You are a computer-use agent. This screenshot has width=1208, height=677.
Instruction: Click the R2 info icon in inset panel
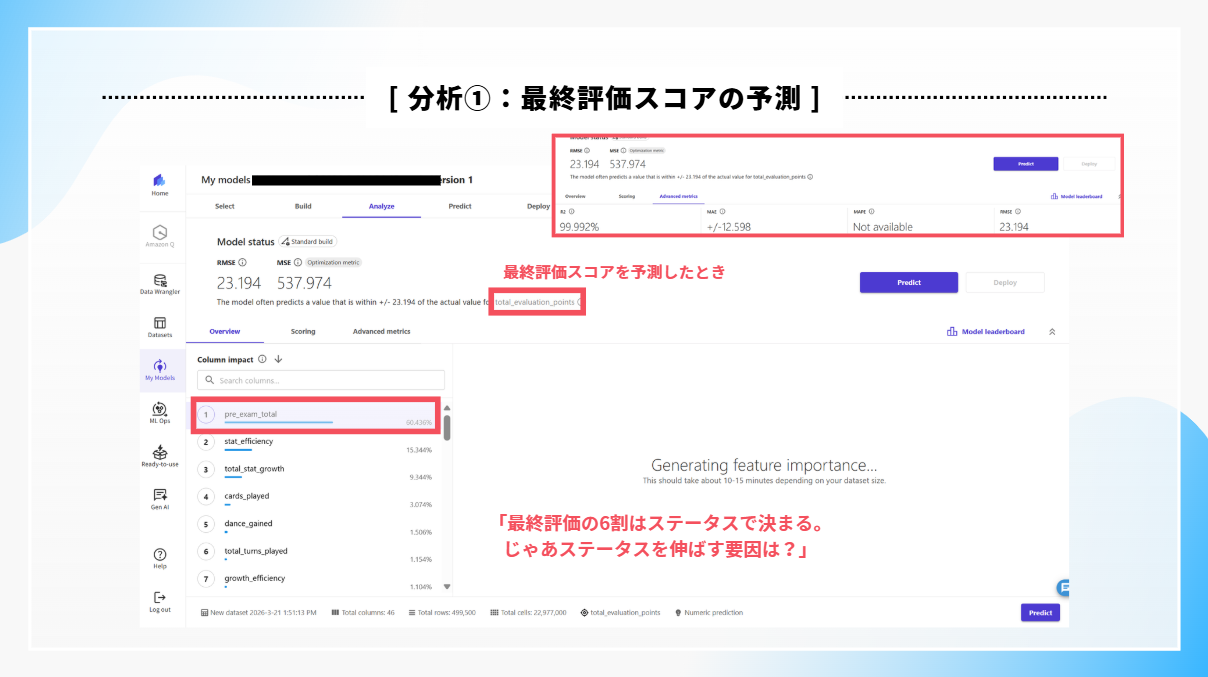tap(572, 212)
